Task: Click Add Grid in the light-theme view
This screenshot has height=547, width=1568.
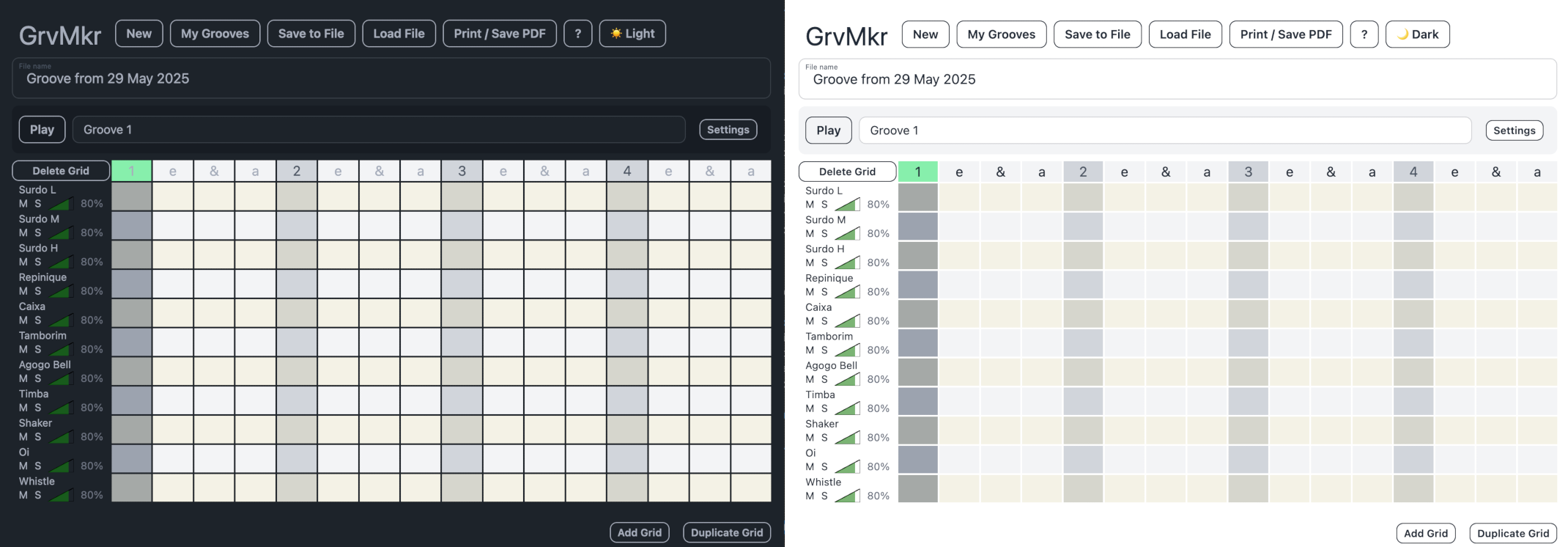Action: [x=1426, y=534]
